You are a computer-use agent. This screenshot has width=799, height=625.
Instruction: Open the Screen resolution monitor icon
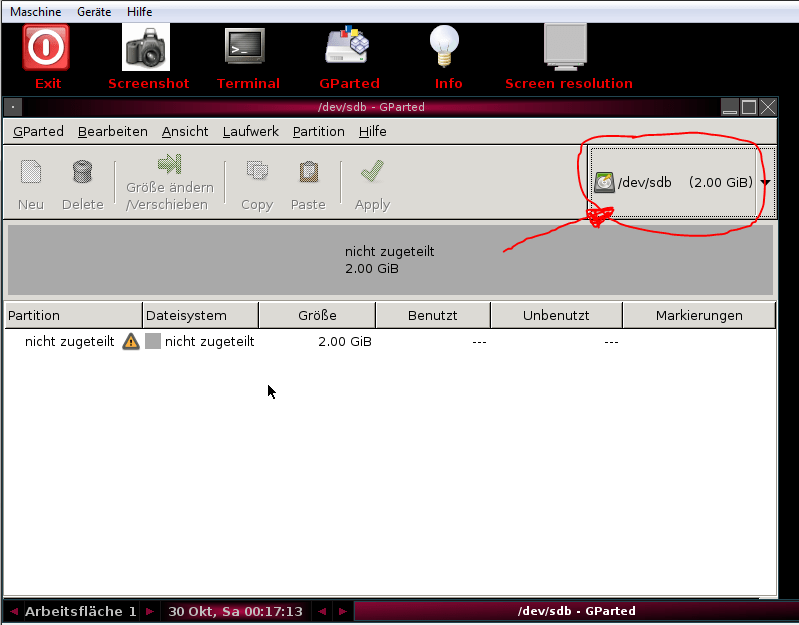(x=565, y=47)
